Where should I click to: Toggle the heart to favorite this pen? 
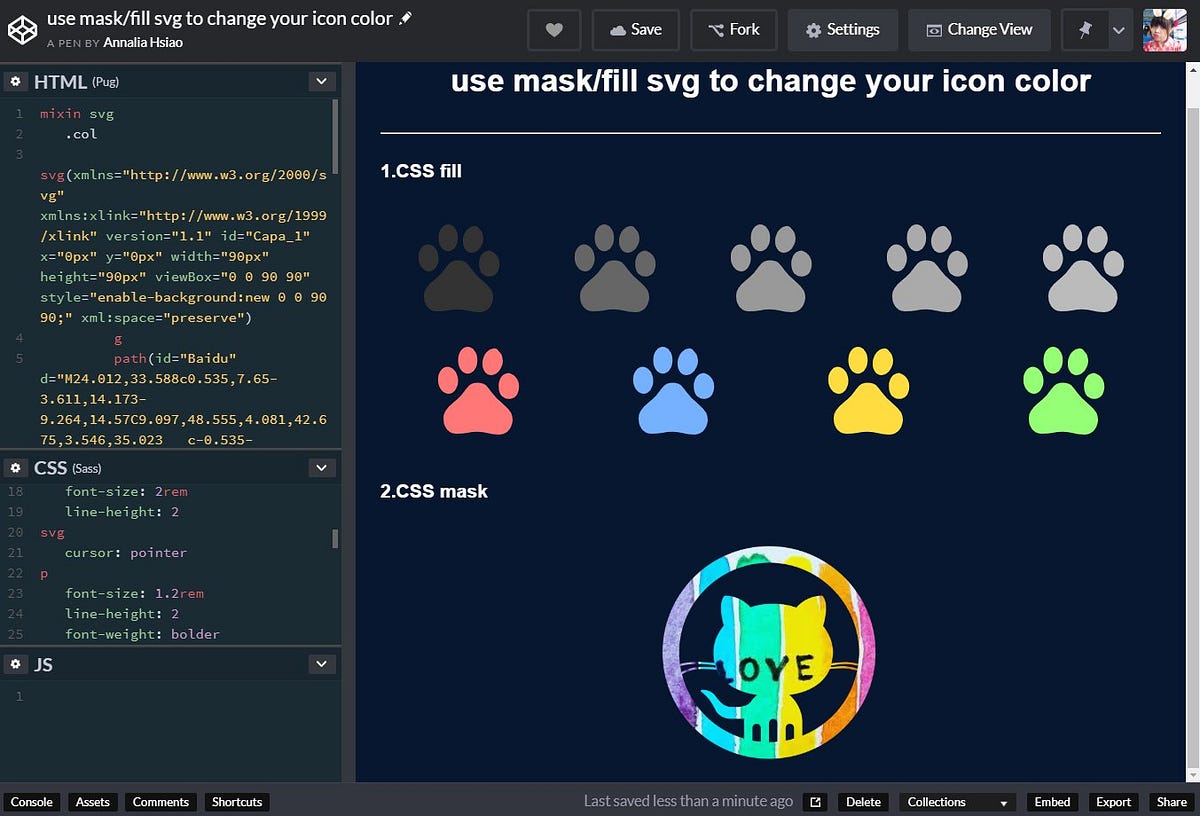click(554, 30)
